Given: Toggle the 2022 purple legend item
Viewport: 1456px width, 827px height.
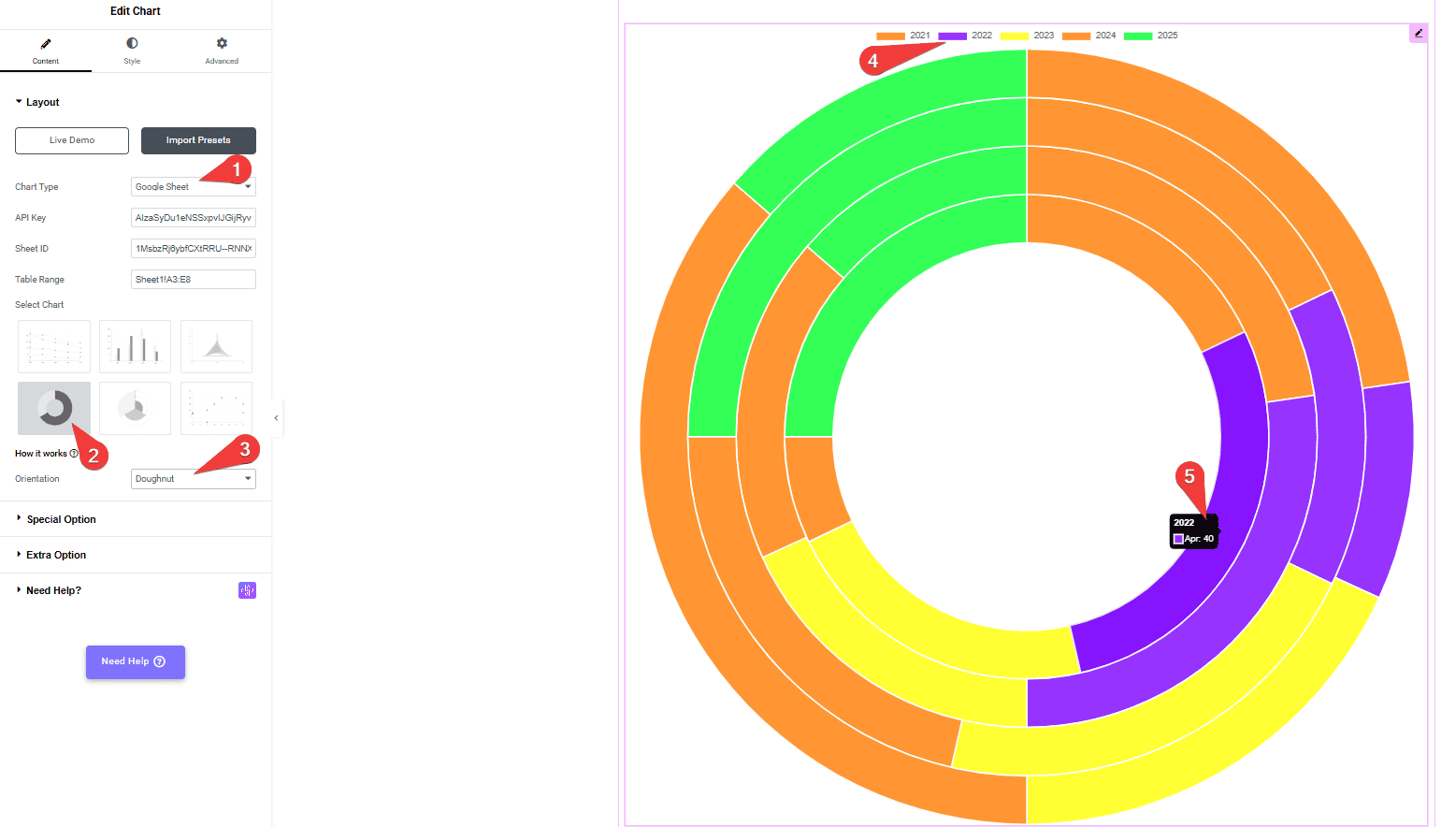Looking at the screenshot, I should 965,36.
